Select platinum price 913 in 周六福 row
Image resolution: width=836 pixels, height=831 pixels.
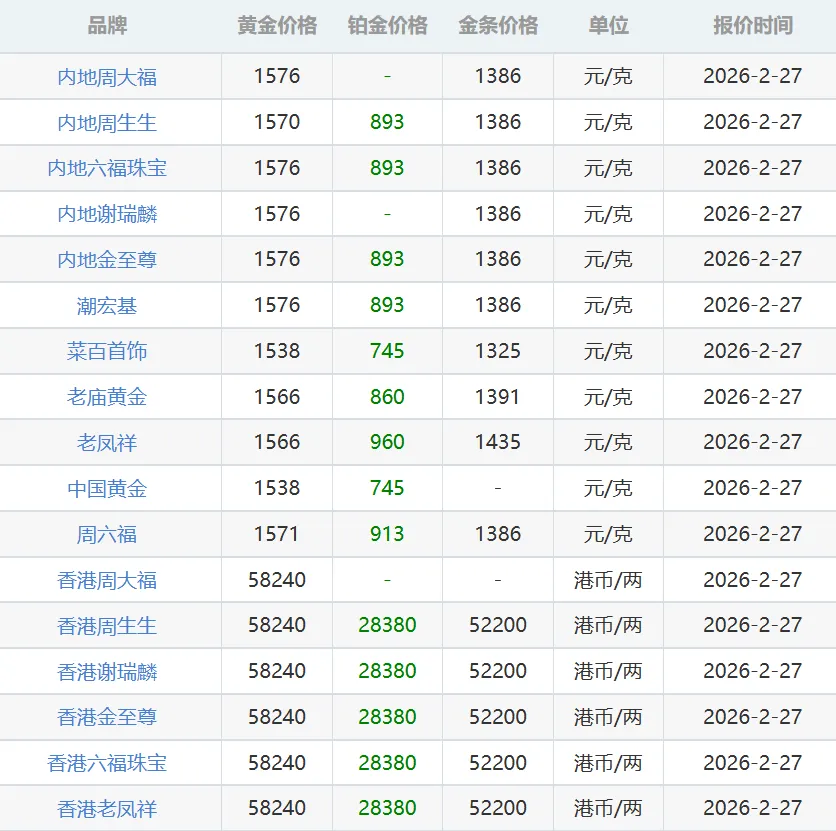click(x=388, y=534)
